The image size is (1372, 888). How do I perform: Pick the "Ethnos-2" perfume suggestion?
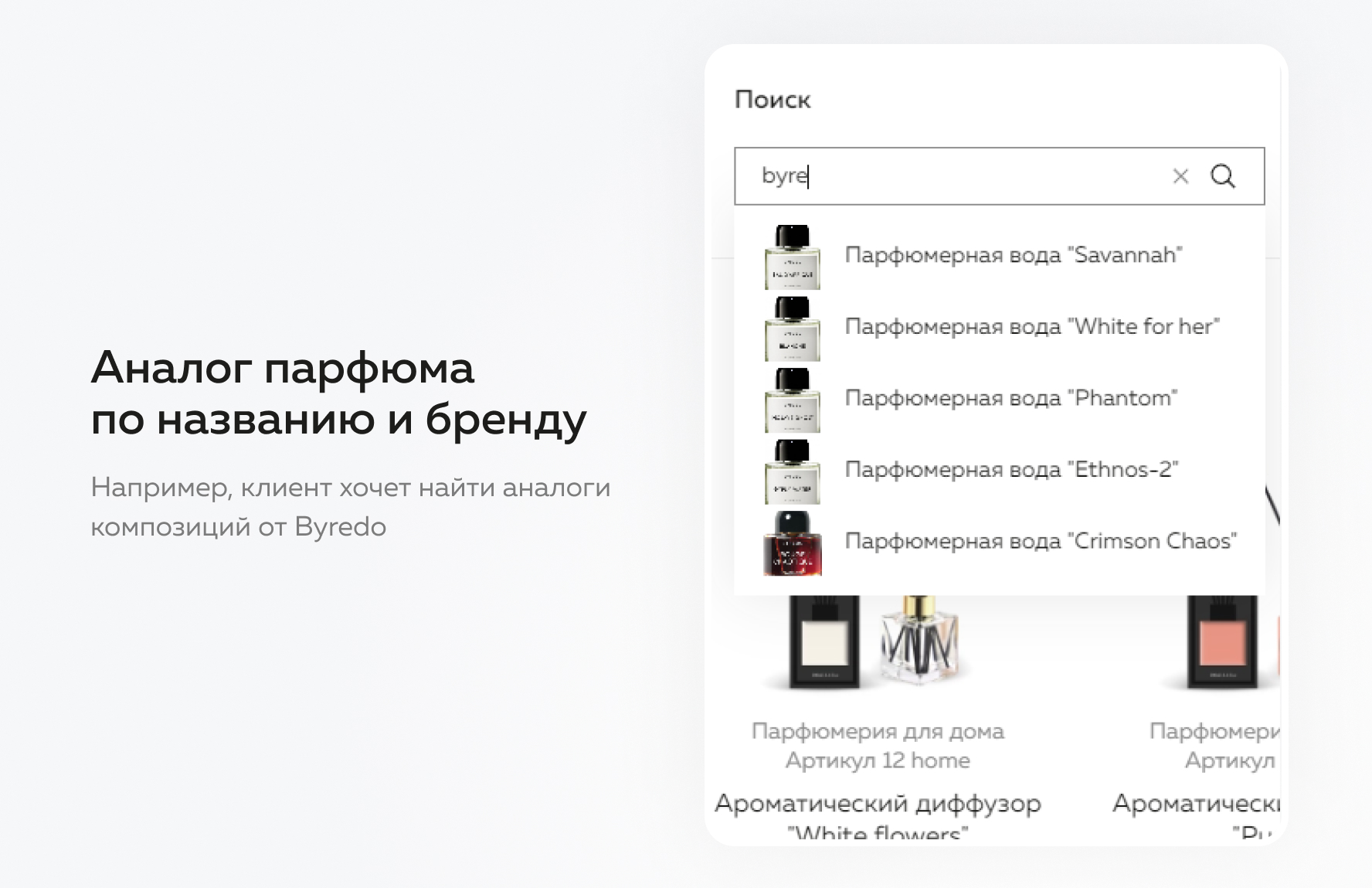point(1011,469)
